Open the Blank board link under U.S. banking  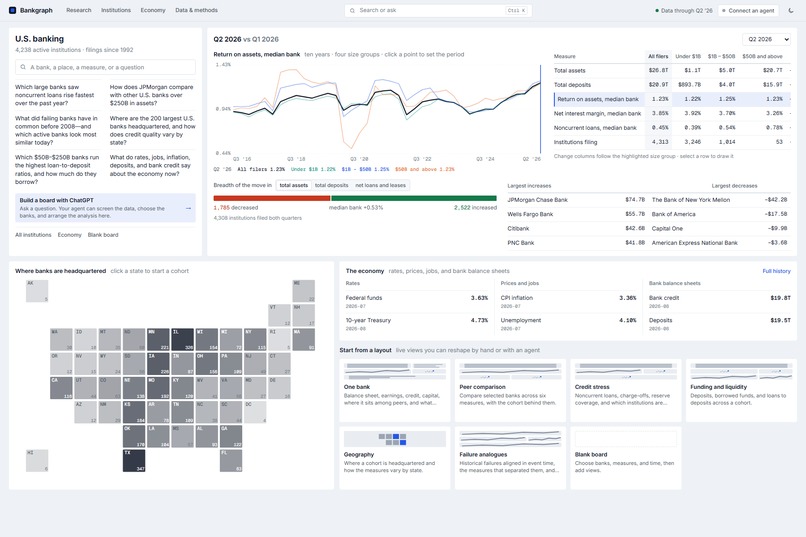103,235
